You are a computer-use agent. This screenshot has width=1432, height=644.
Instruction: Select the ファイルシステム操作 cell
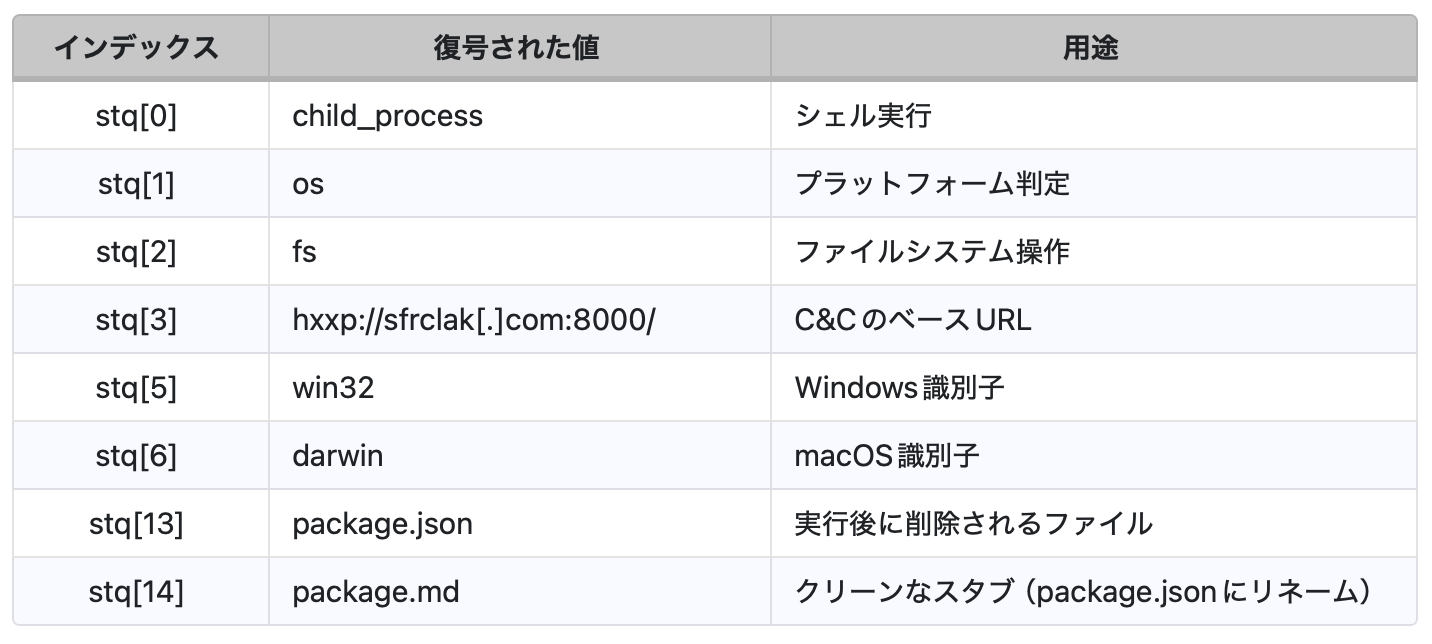[932, 252]
